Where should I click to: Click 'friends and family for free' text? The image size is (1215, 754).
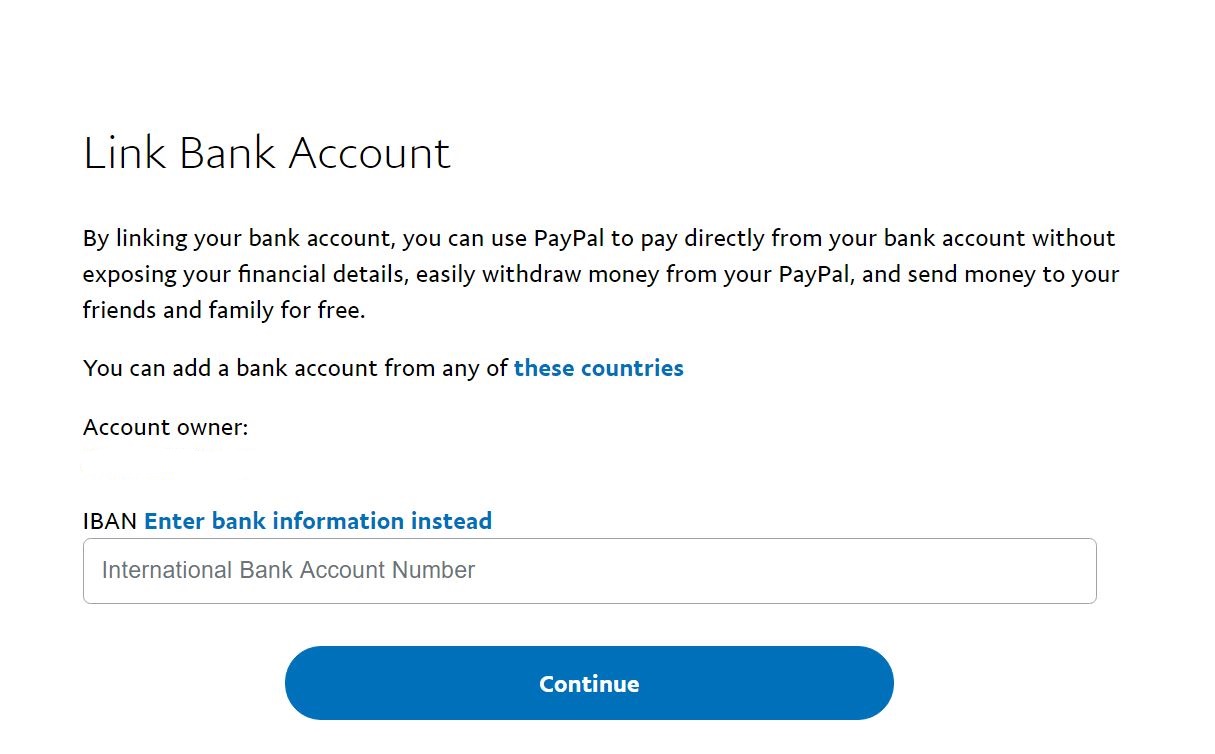click(222, 310)
